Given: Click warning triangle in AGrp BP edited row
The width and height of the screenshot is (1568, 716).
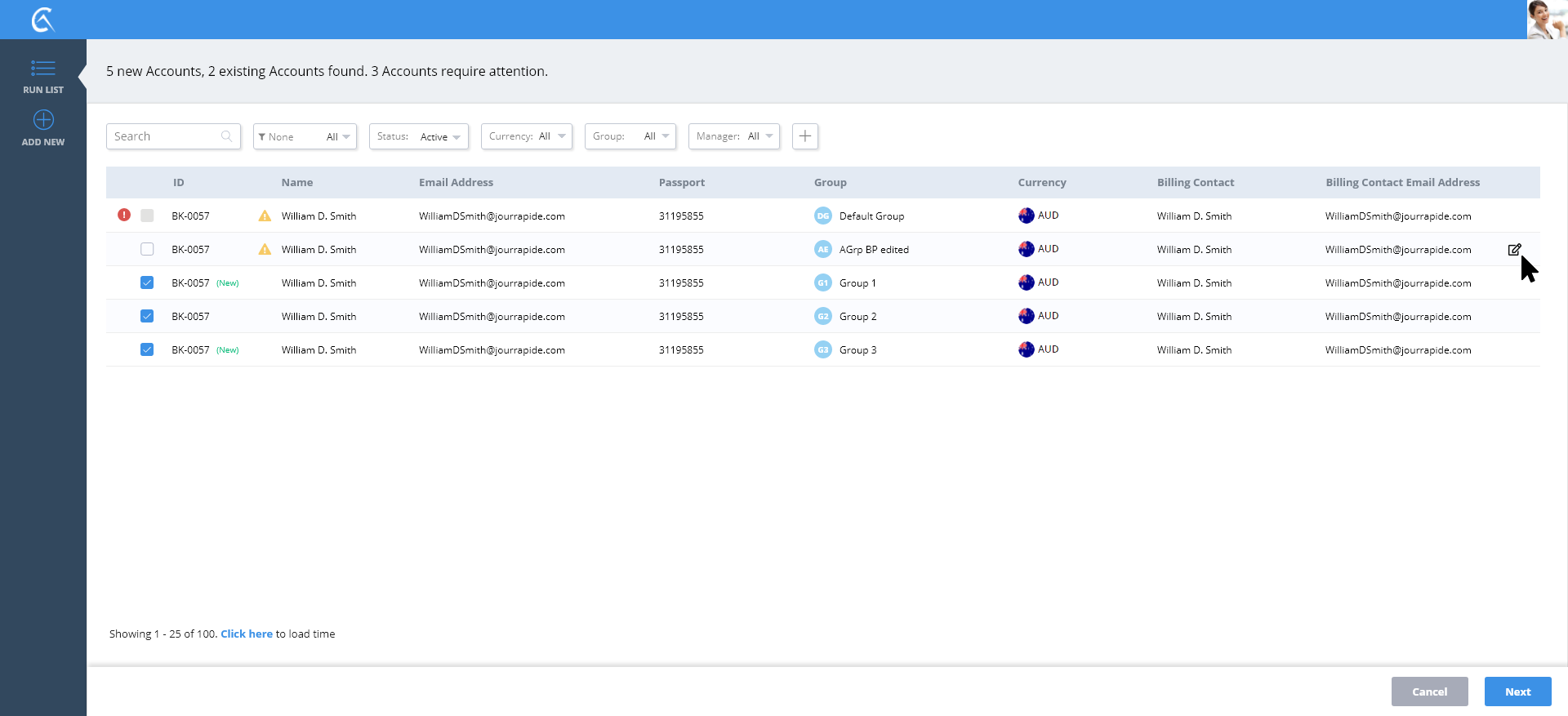Looking at the screenshot, I should 265,249.
